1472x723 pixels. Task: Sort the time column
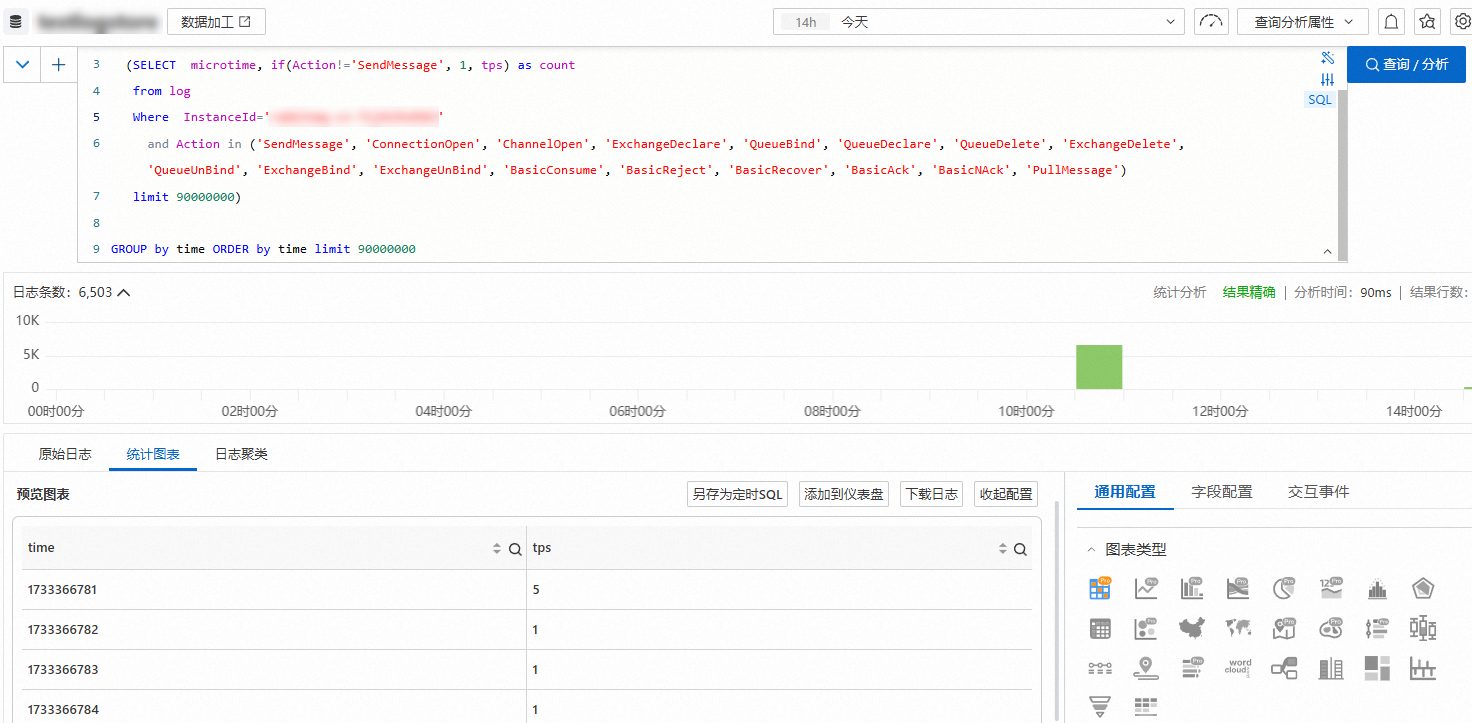click(x=497, y=549)
